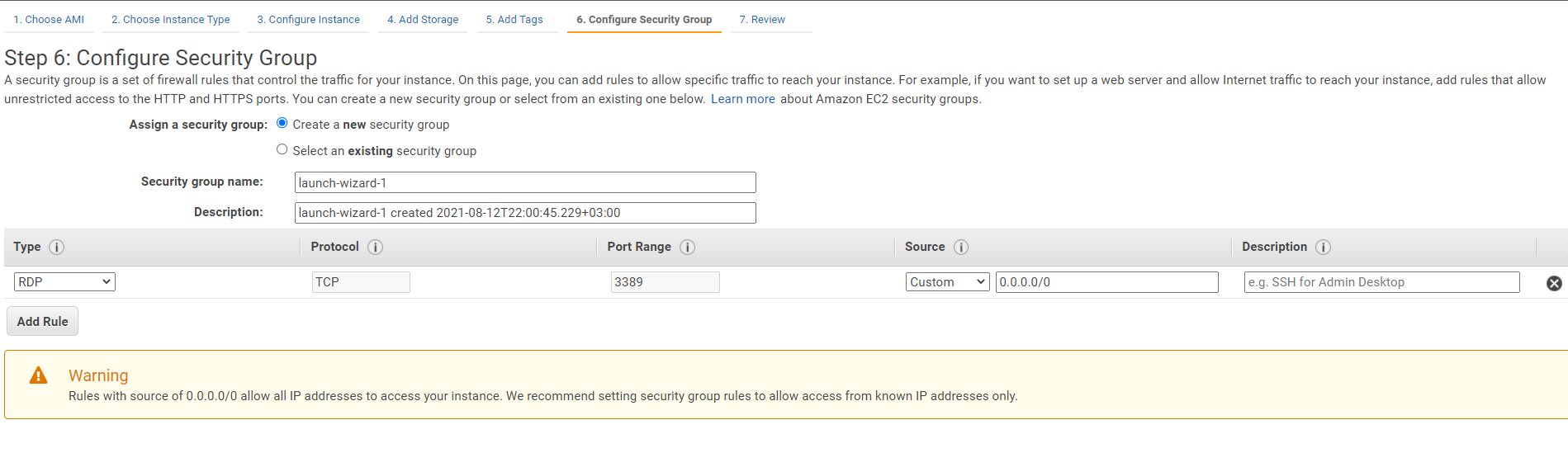Go to 1. Choose AMI tab
The image size is (1568, 453).
pyautogui.click(x=49, y=19)
